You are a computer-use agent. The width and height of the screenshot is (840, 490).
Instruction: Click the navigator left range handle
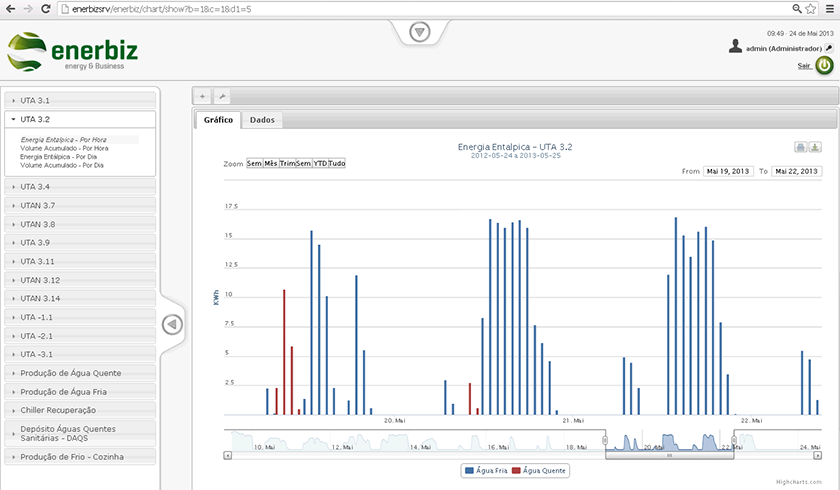[x=605, y=440]
